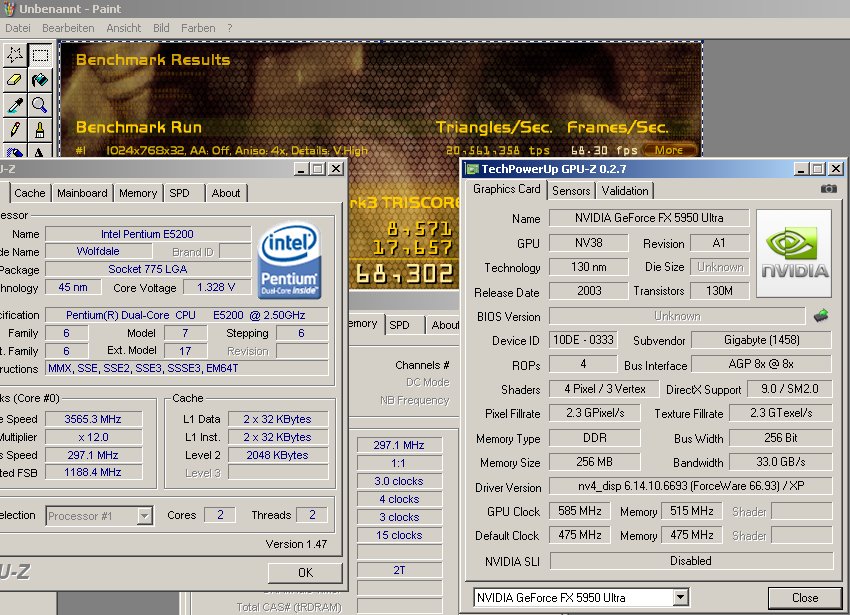Switch to the Cache tab in CPU-Z
This screenshot has width=850, height=615.
30,193
